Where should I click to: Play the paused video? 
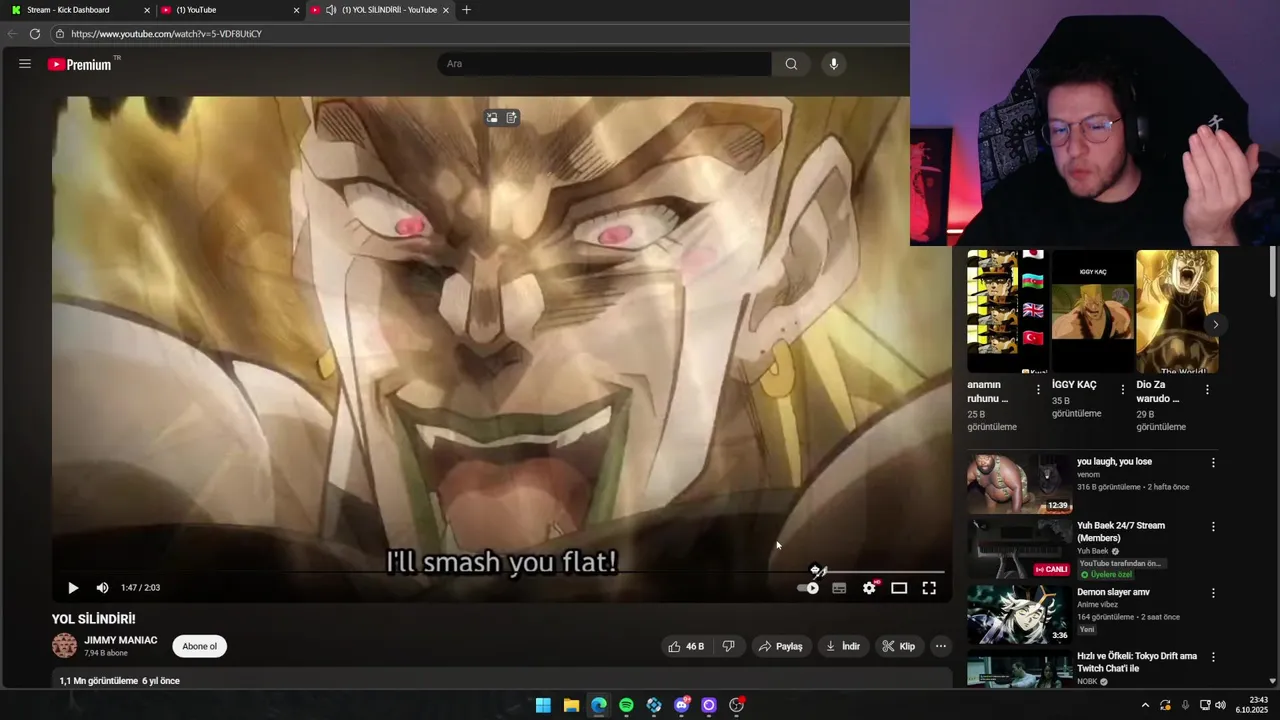pyautogui.click(x=72, y=588)
